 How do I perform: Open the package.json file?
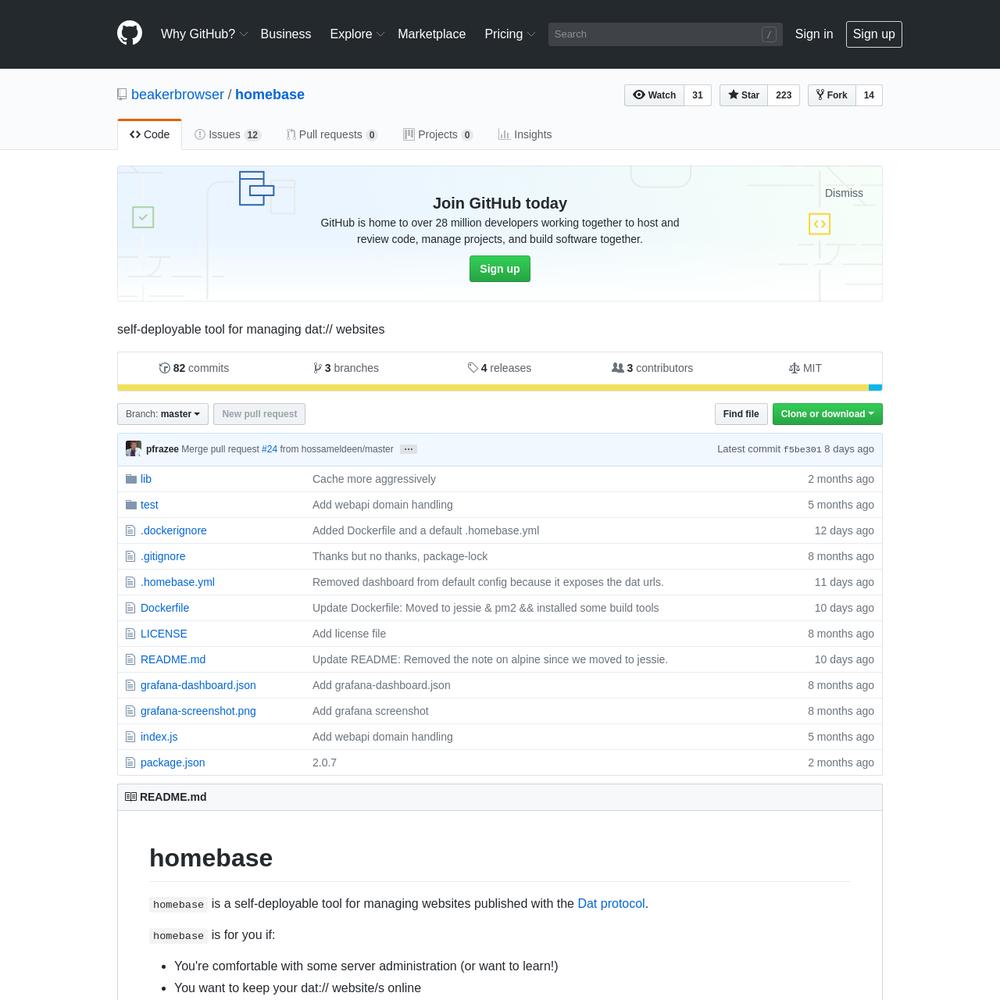coord(173,762)
